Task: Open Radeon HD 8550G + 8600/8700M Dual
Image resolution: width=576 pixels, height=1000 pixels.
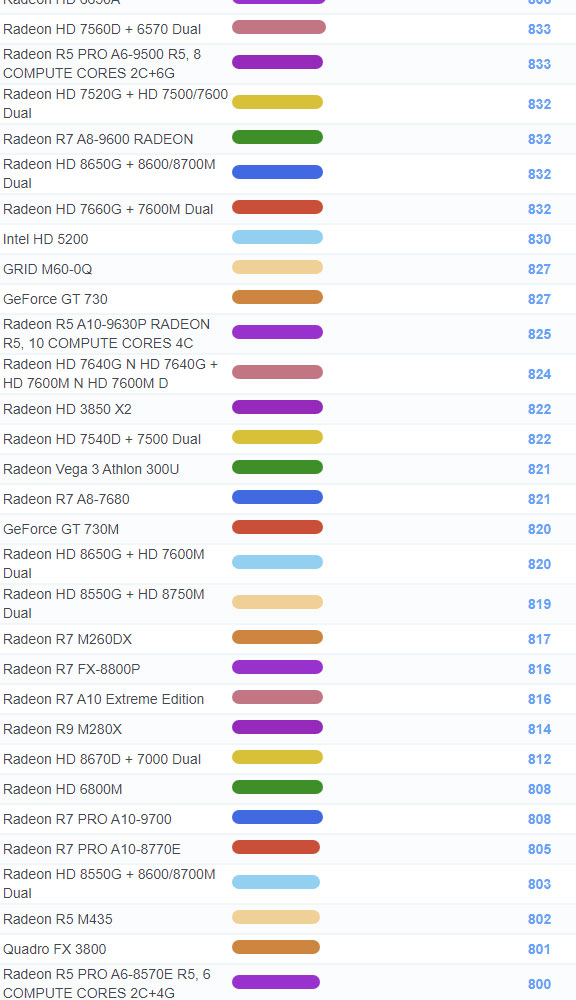Action: [x=109, y=883]
